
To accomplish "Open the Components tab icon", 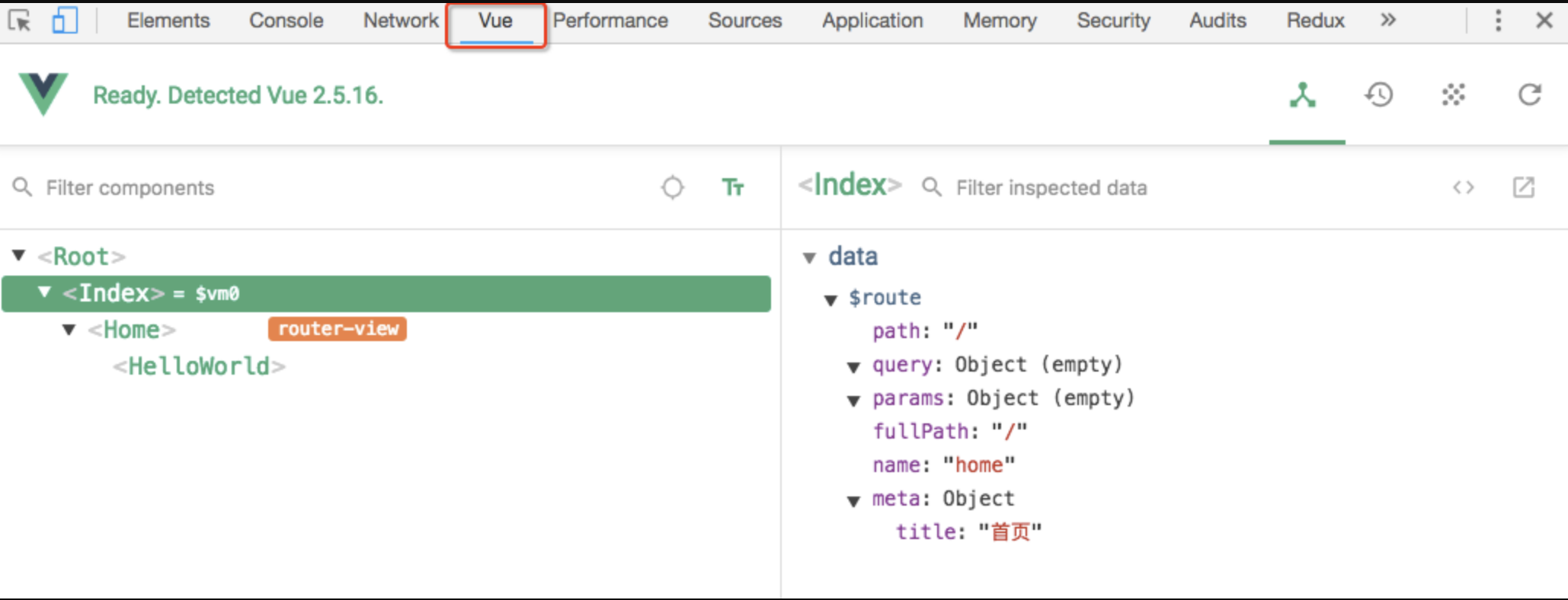I will pos(1303,95).
